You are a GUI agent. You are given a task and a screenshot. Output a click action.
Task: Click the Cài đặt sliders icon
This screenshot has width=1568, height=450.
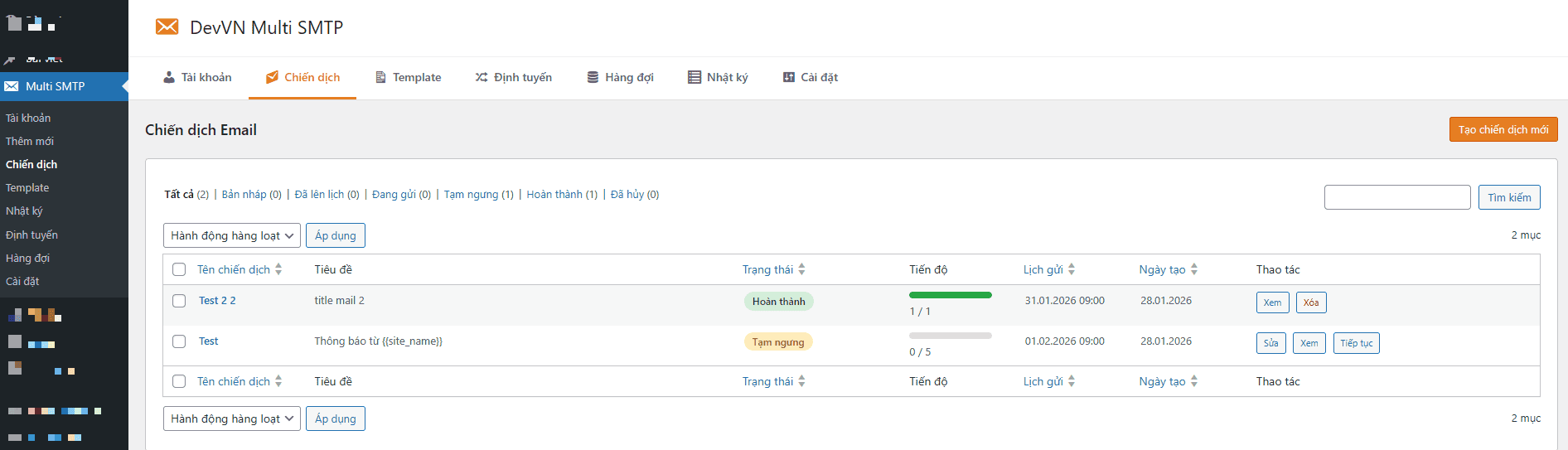tap(788, 77)
